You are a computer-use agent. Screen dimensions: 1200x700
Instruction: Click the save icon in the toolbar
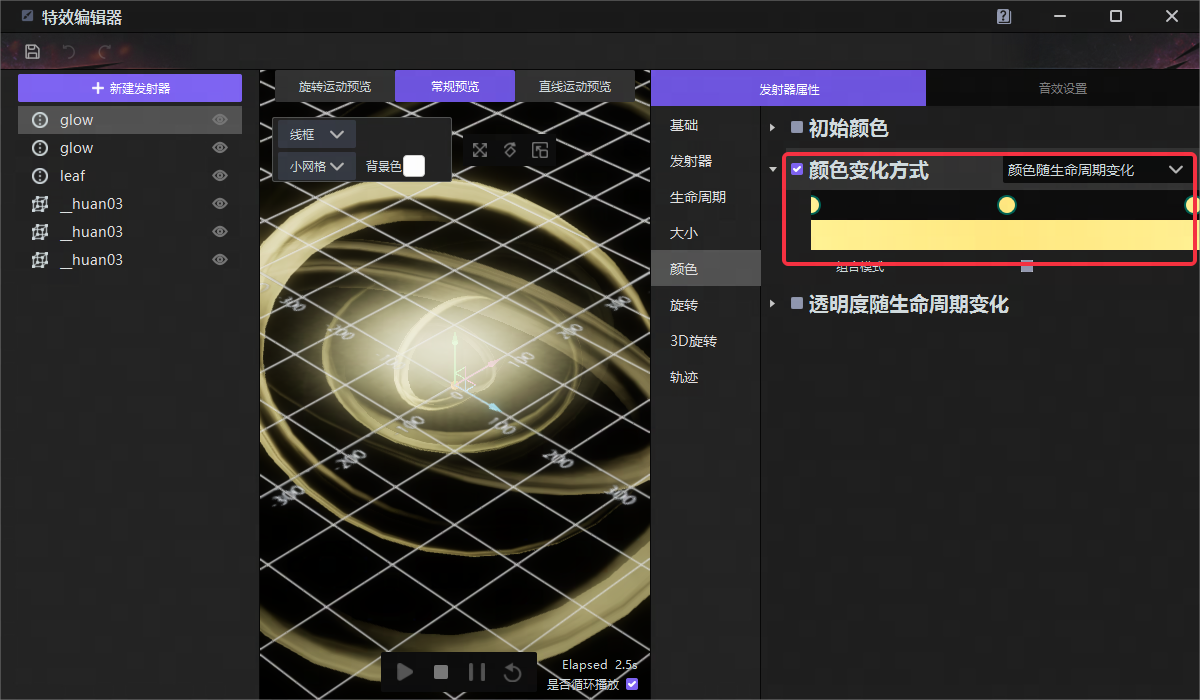(32, 52)
